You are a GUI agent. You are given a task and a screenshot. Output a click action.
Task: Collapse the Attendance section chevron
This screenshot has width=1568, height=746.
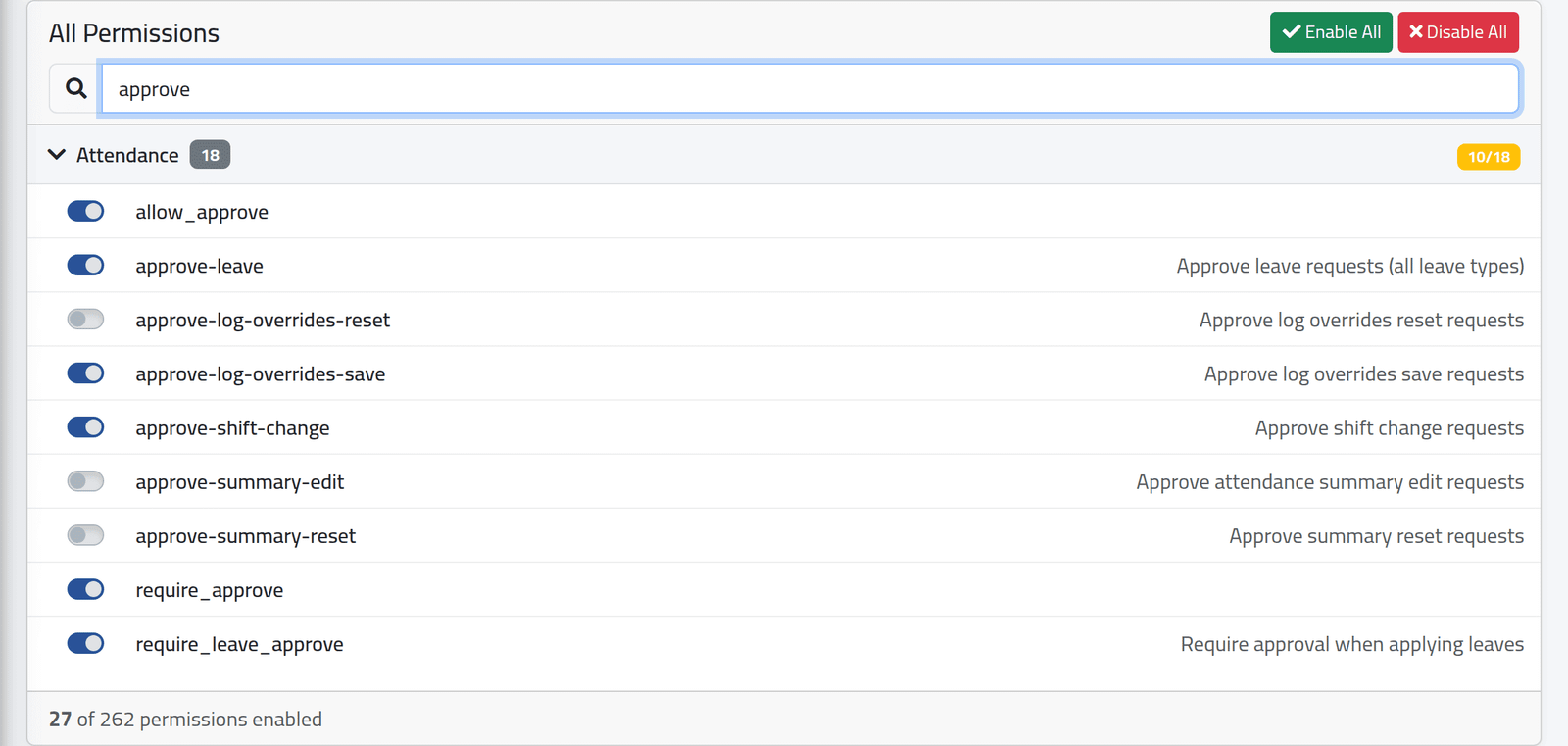click(x=57, y=155)
